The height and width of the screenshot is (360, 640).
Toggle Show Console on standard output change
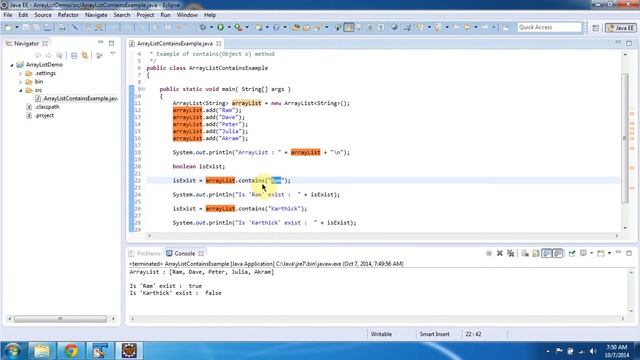tap(547, 253)
